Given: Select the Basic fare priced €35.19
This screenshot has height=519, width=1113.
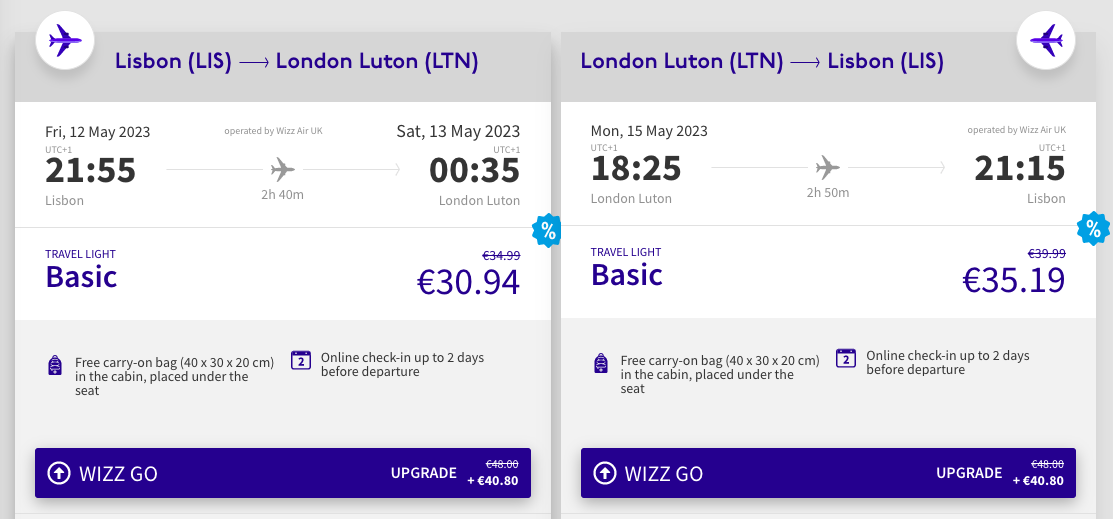Looking at the screenshot, I should [828, 272].
